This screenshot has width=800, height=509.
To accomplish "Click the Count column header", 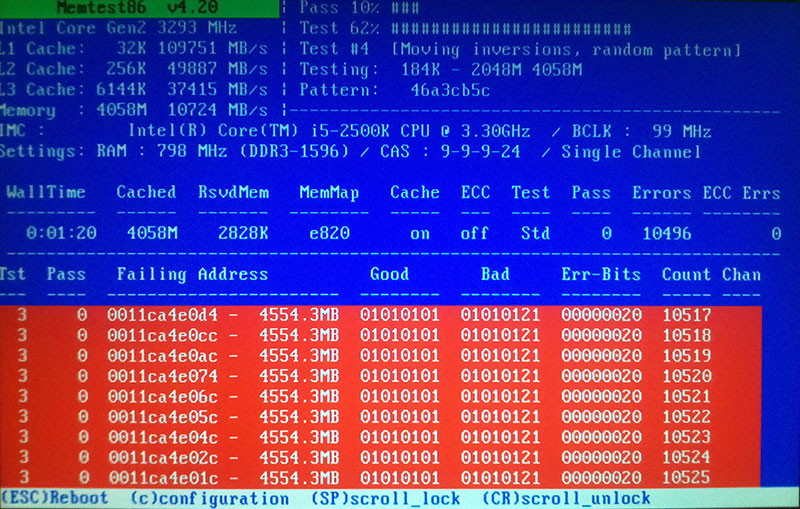I will tap(686, 274).
